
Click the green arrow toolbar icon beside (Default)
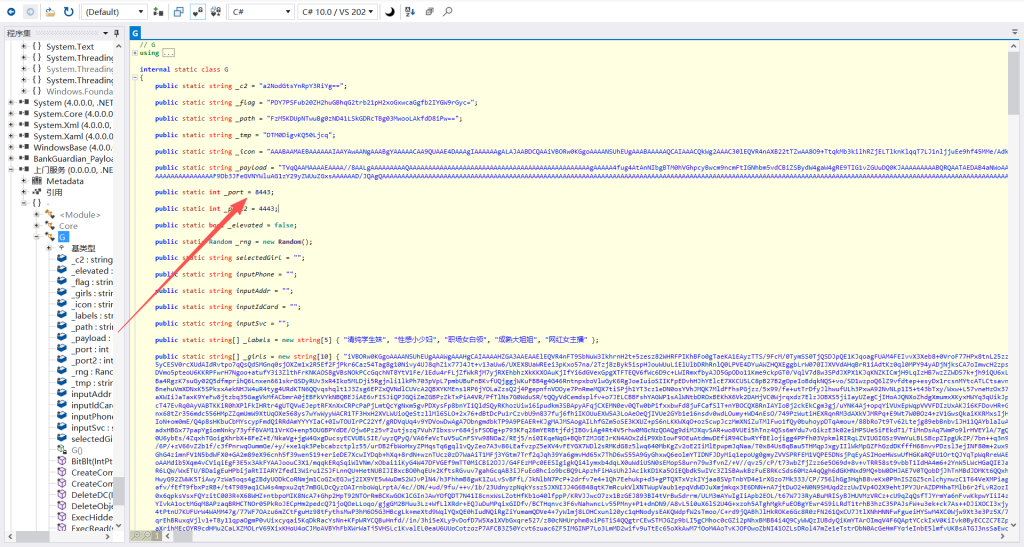[158, 12]
